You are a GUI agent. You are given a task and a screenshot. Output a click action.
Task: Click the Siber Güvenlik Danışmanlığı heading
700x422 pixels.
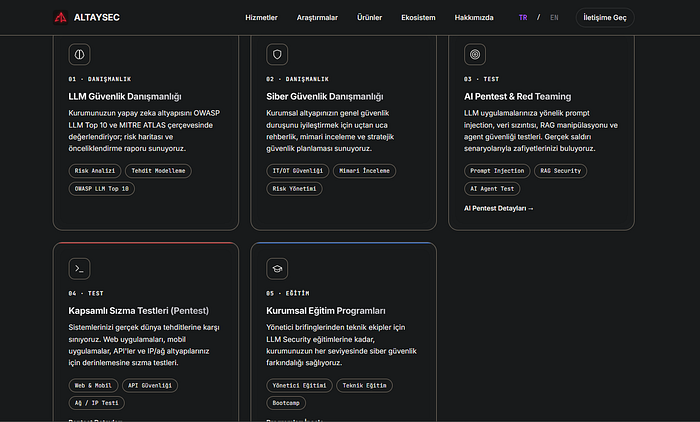pyautogui.click(x=325, y=96)
